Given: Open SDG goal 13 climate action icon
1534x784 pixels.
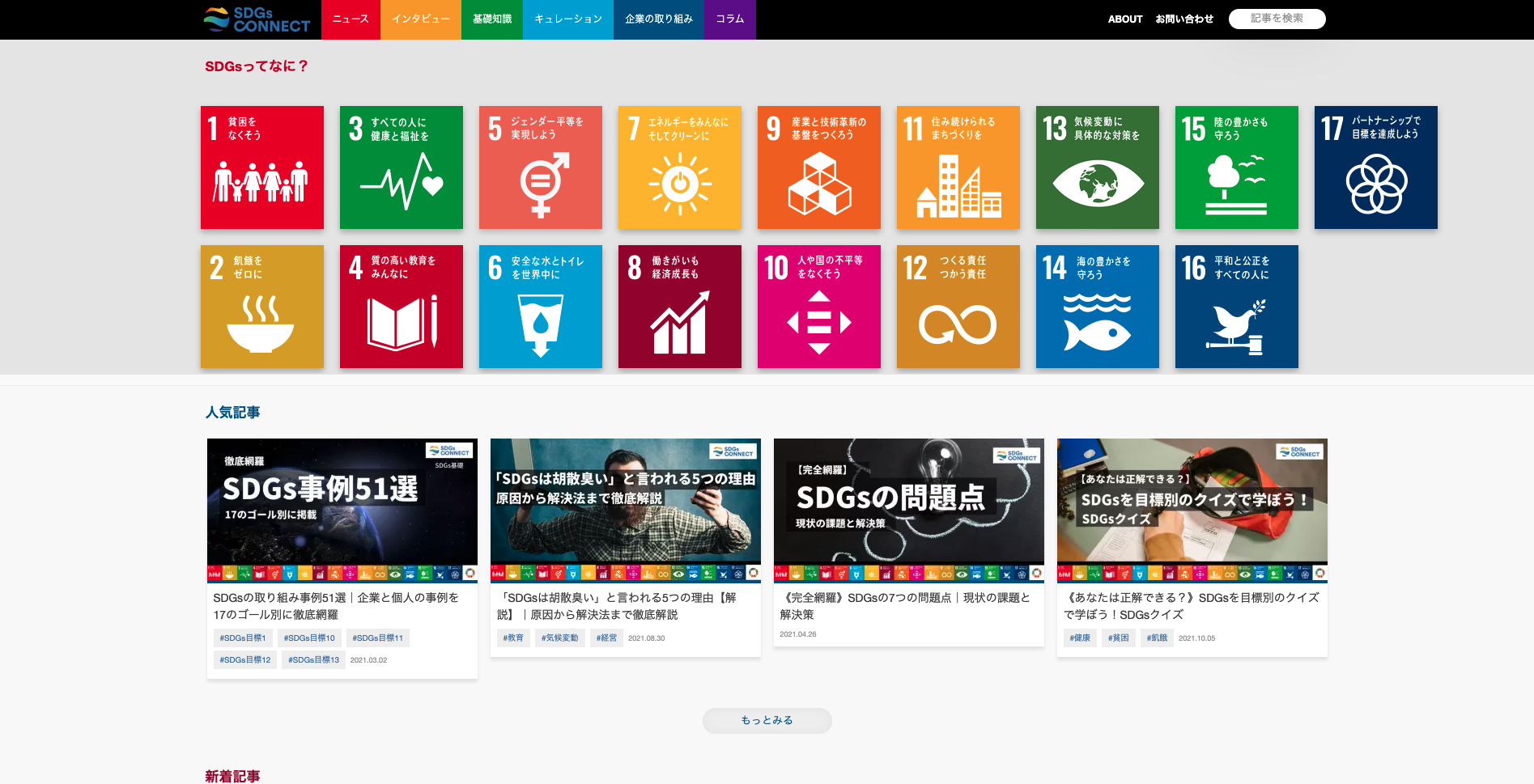Looking at the screenshot, I should [1097, 167].
